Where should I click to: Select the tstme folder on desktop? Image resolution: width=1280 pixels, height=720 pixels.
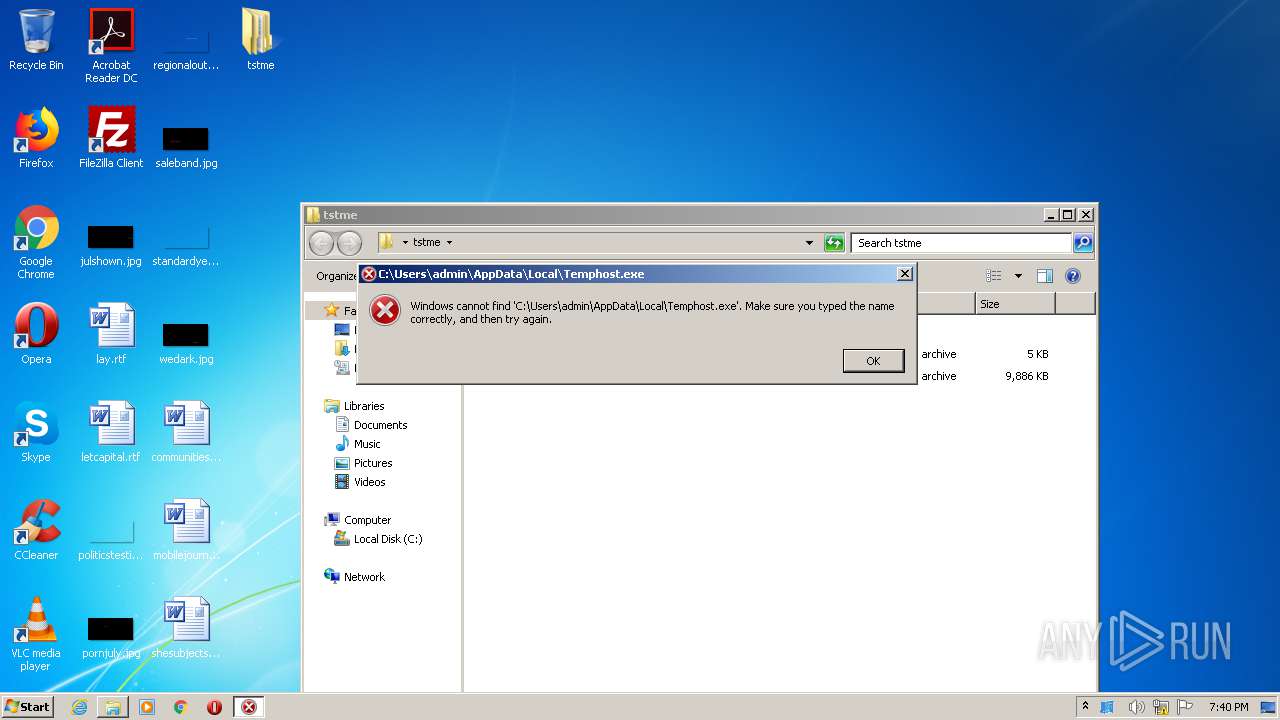[260, 40]
